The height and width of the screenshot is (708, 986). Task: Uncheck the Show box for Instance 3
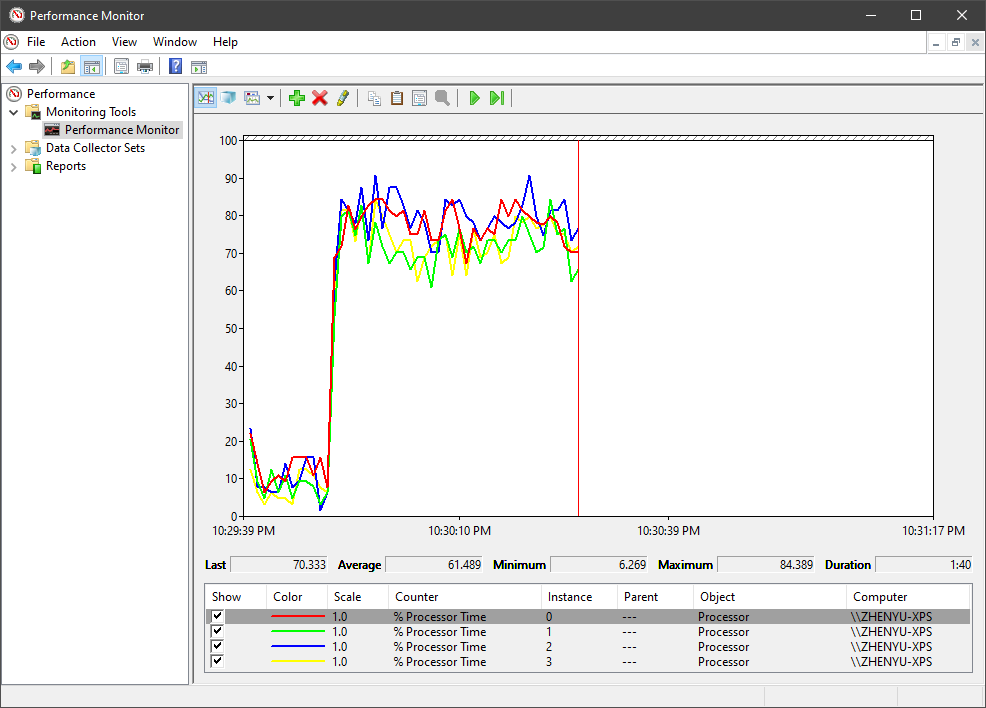pos(217,661)
